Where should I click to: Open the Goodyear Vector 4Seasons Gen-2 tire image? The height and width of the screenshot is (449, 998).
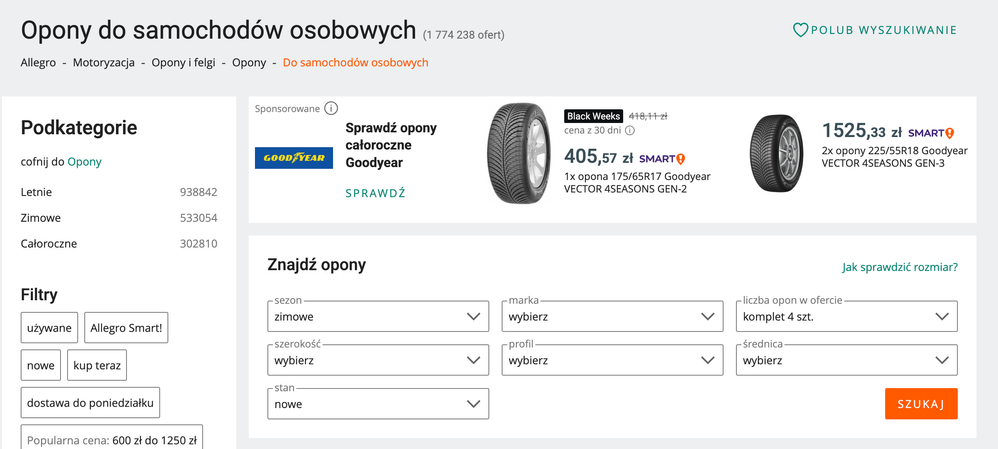pyautogui.click(x=519, y=153)
